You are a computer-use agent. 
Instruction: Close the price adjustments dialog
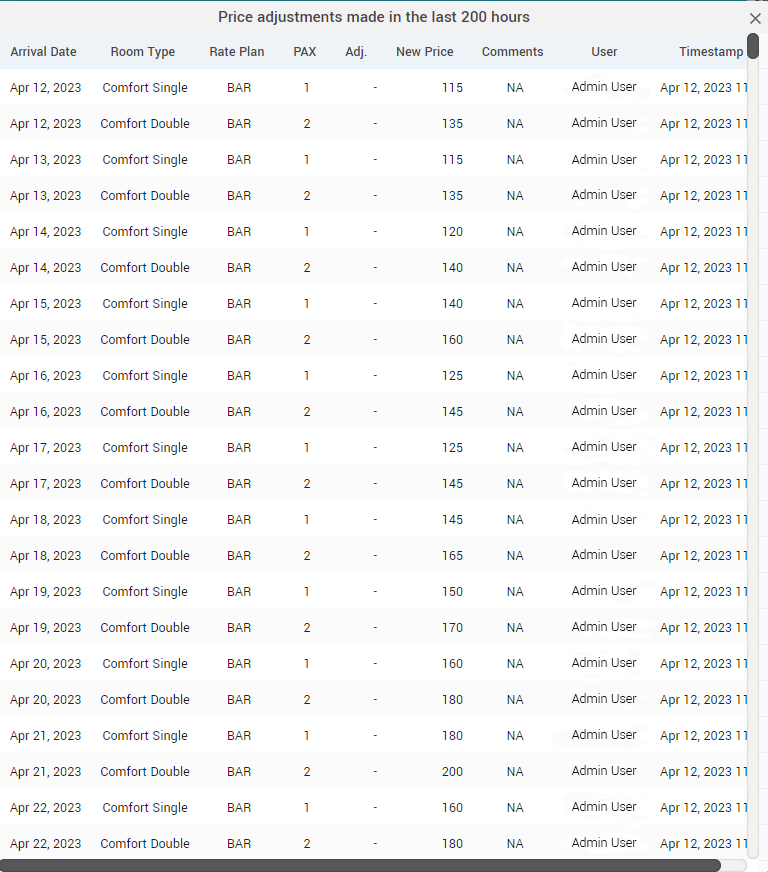(755, 19)
